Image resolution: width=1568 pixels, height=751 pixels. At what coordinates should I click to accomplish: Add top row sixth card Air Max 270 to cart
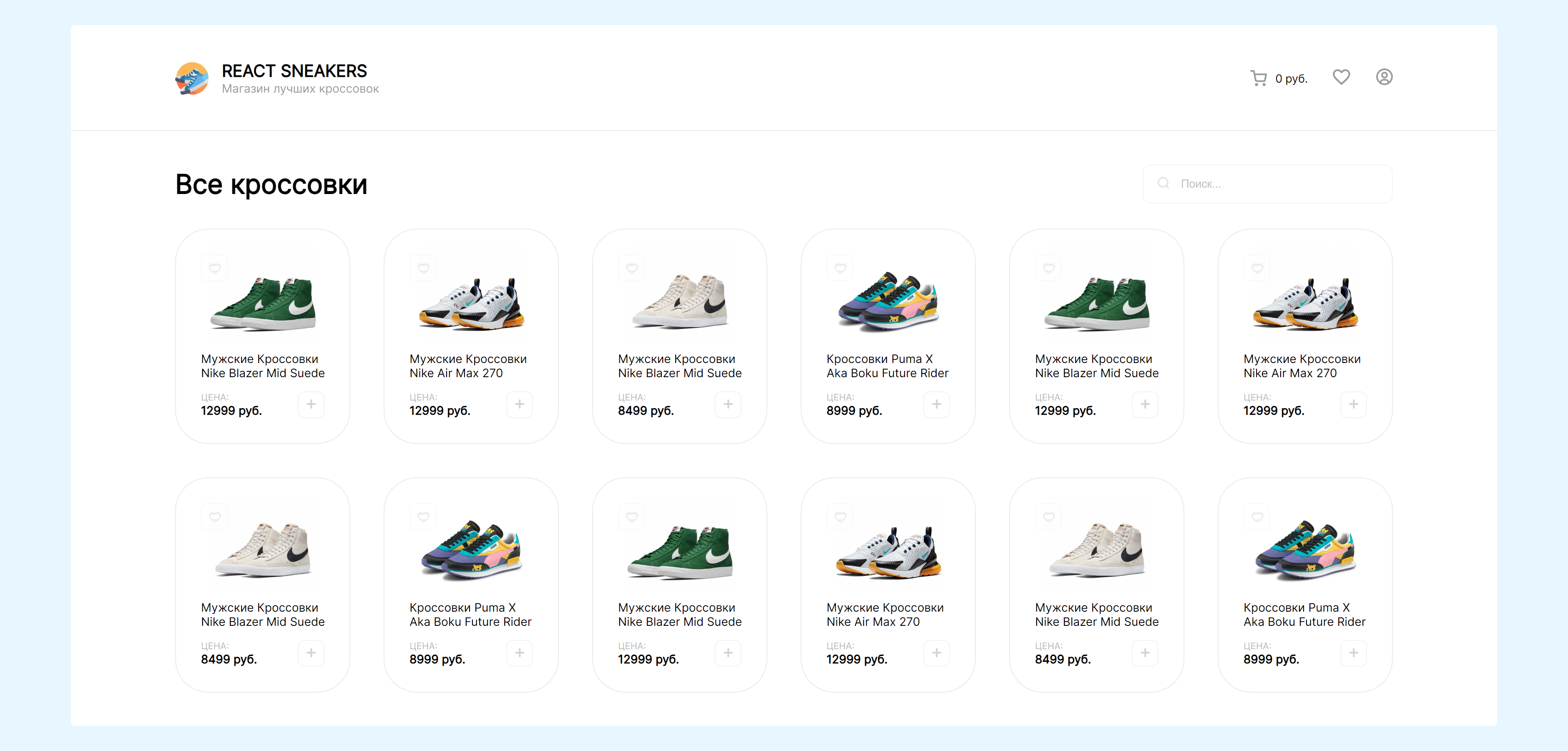click(x=1353, y=404)
